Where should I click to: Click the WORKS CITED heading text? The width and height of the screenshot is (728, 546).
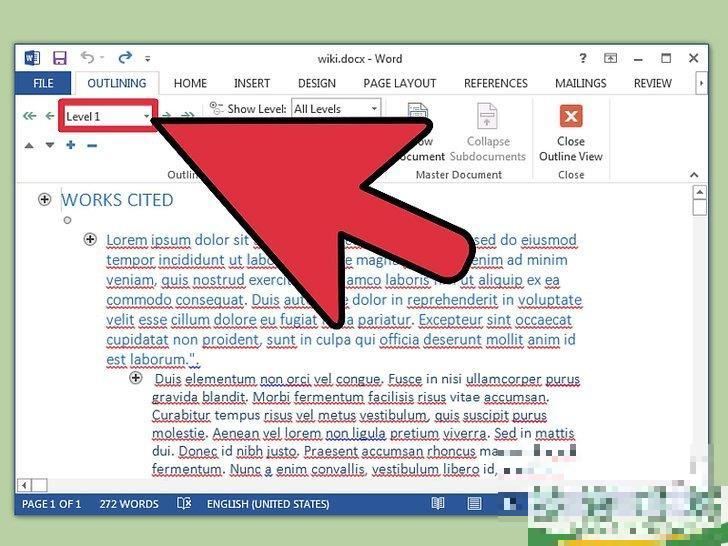117,200
